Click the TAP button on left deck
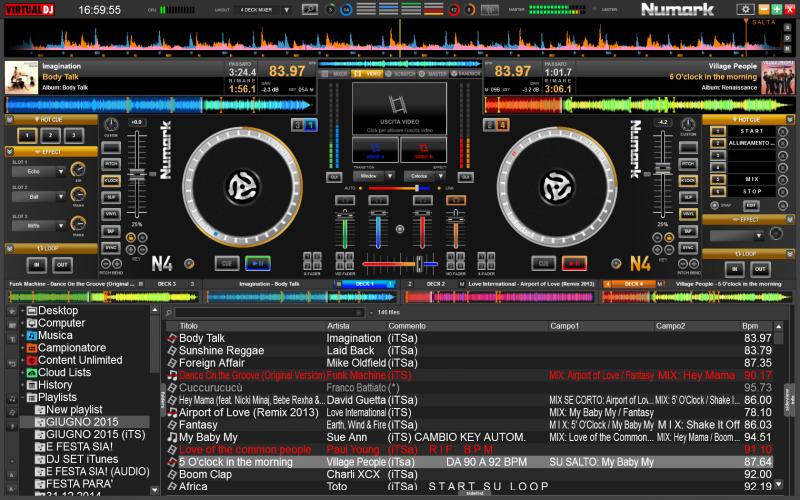800x500 pixels. pos(111,231)
